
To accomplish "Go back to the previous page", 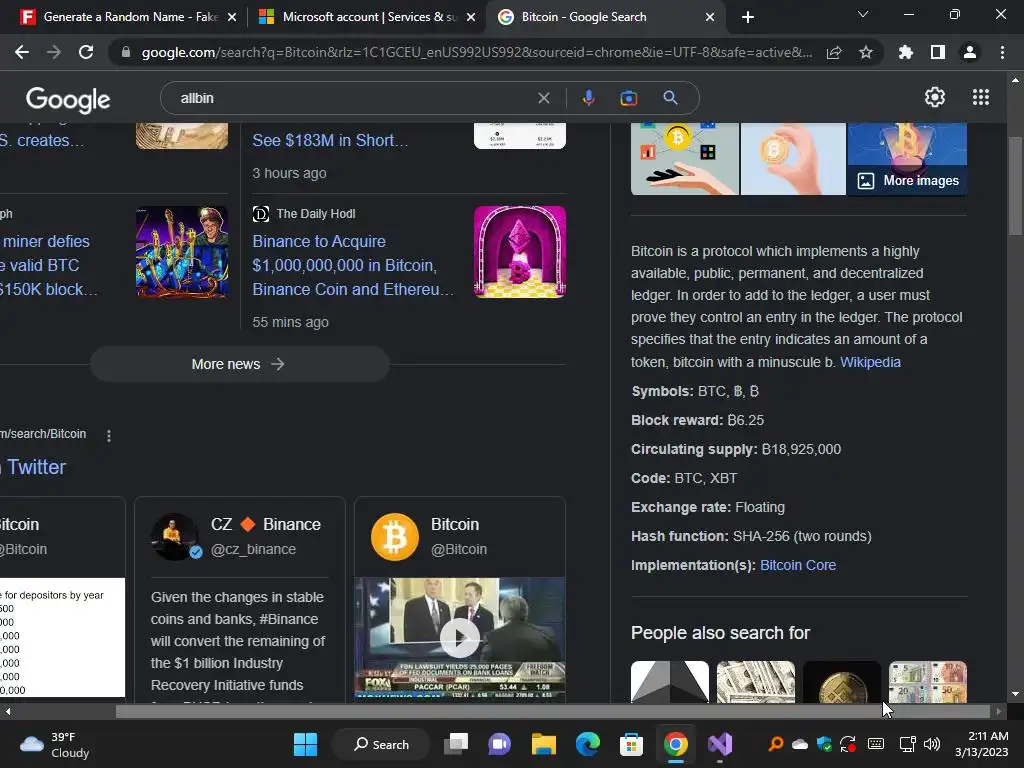I will click(x=22, y=52).
